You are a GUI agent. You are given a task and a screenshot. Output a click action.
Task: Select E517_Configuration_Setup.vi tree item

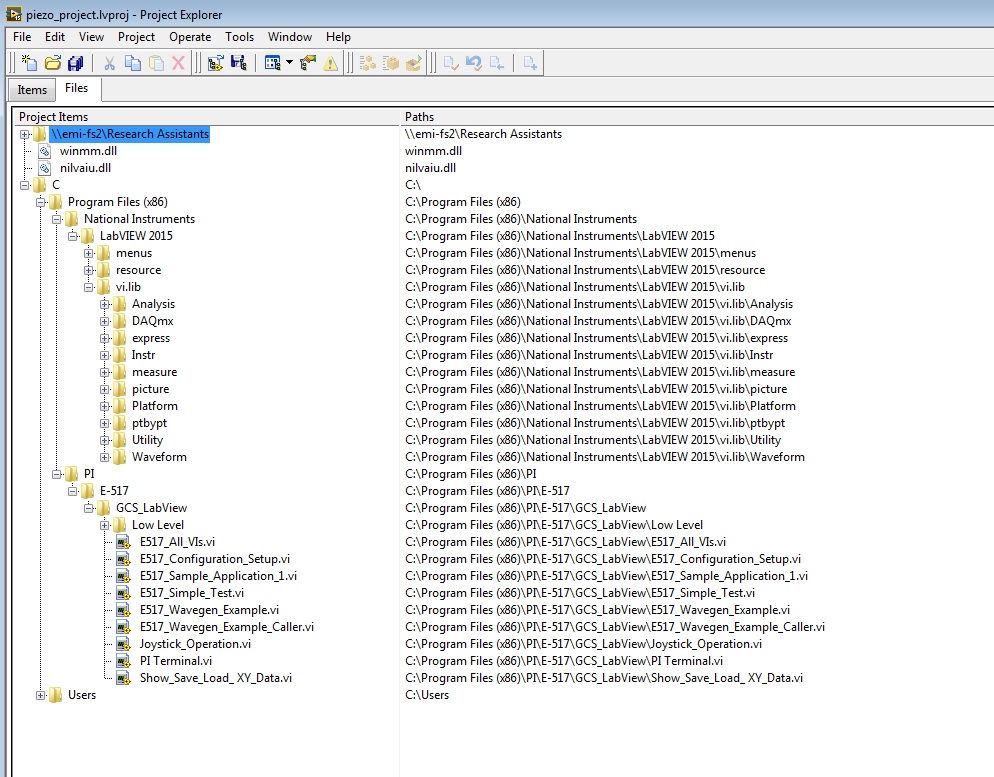(215, 559)
